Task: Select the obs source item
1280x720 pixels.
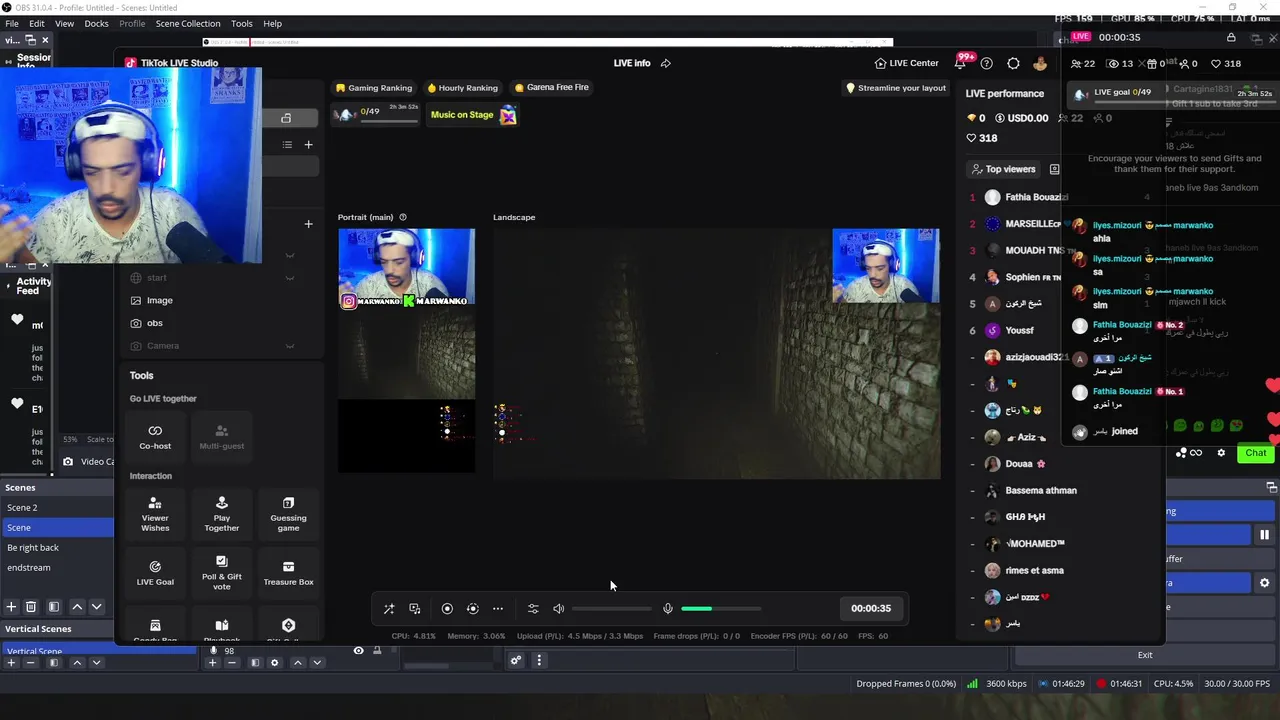Action: pos(155,323)
